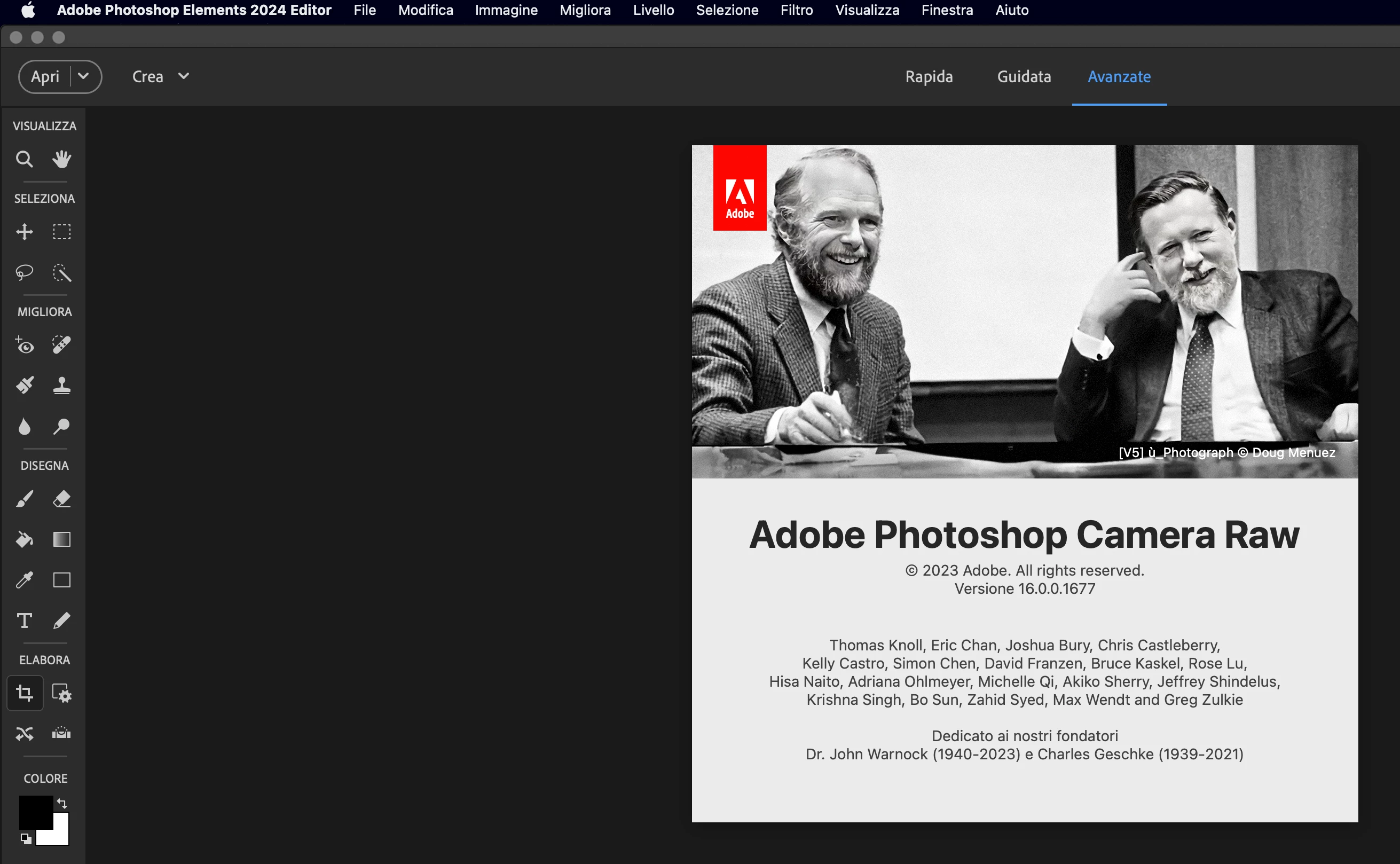
Task: Select the Move tool
Action: pyautogui.click(x=24, y=232)
